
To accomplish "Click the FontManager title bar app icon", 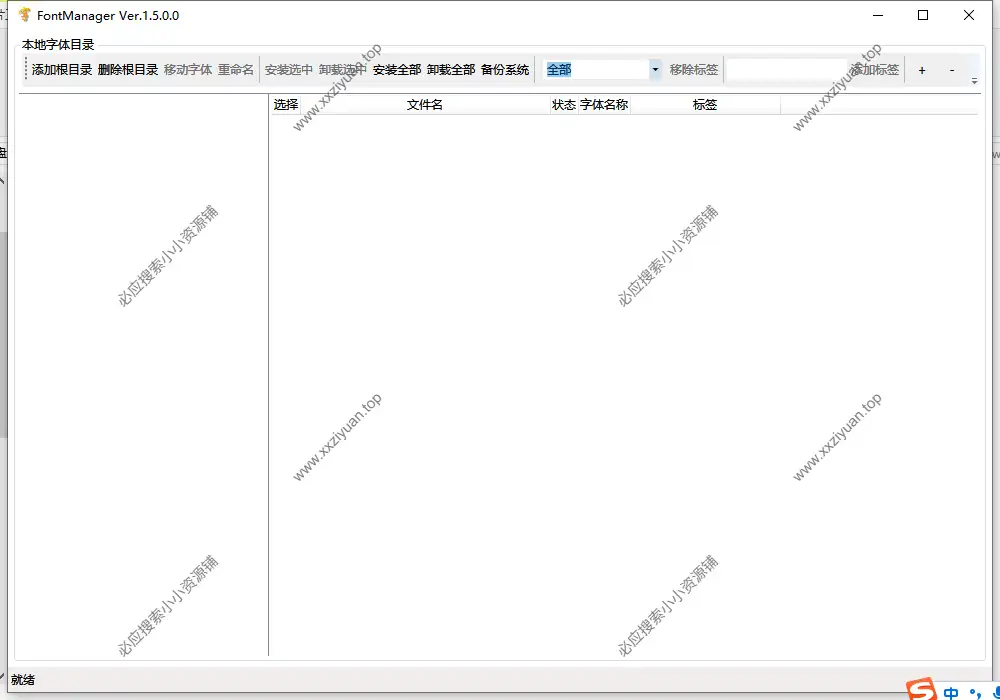I will [25, 15].
